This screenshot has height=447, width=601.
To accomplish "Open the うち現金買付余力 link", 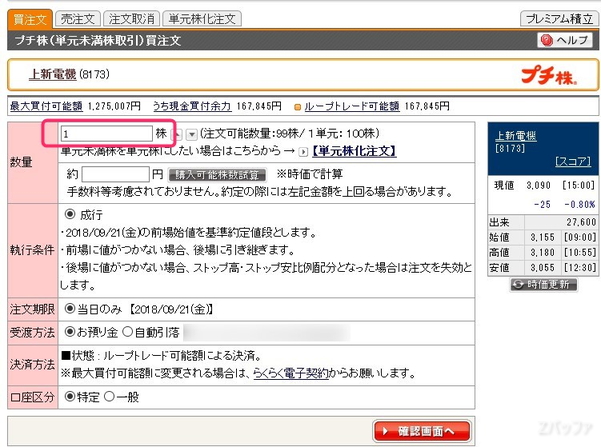I will [x=192, y=106].
